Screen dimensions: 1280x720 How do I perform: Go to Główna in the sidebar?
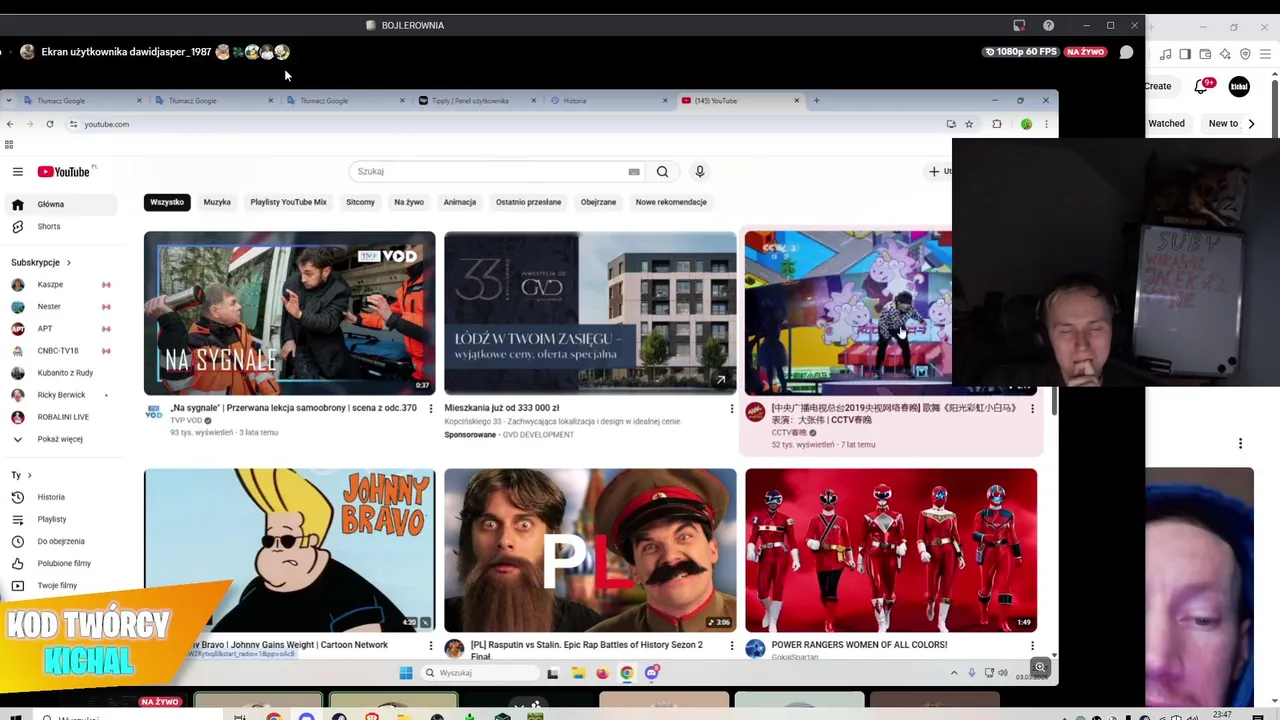click(60, 204)
